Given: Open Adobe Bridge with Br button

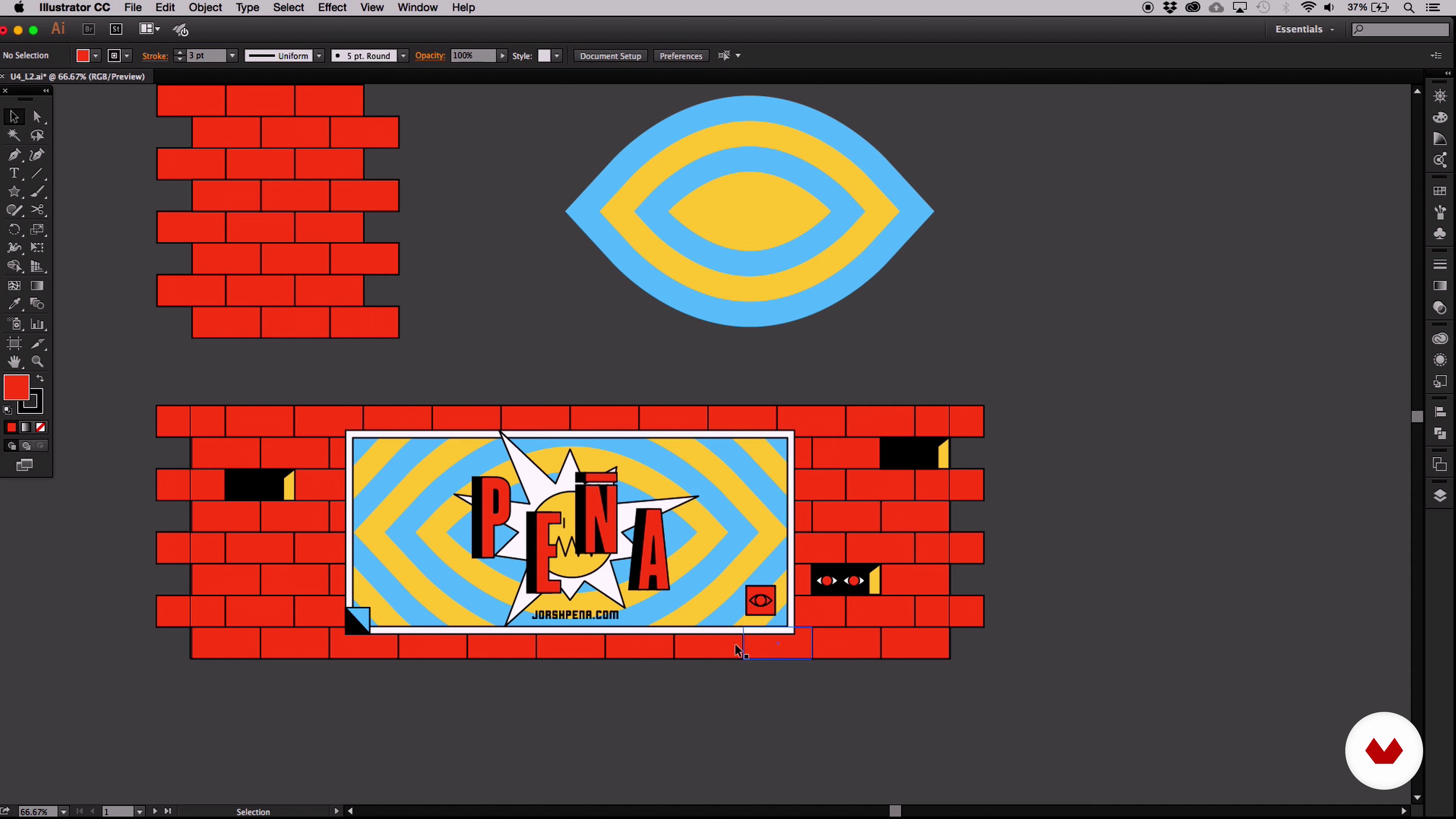Looking at the screenshot, I should 89,29.
